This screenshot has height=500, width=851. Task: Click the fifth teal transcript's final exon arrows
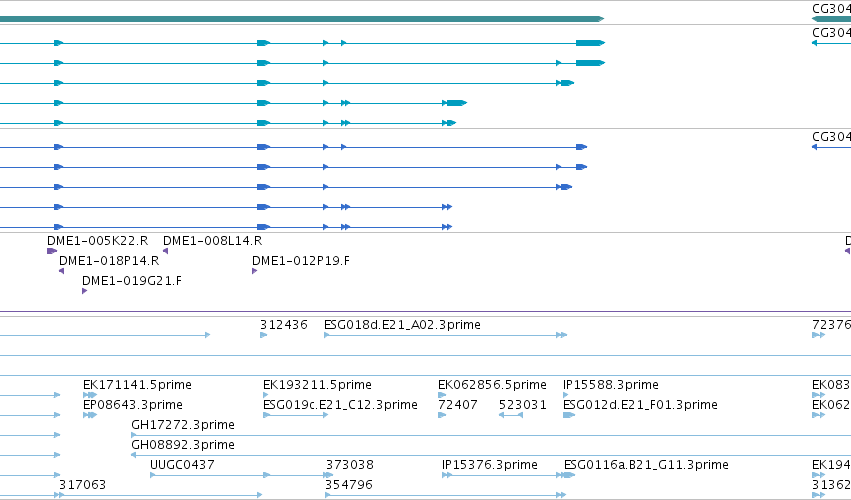coord(452,123)
